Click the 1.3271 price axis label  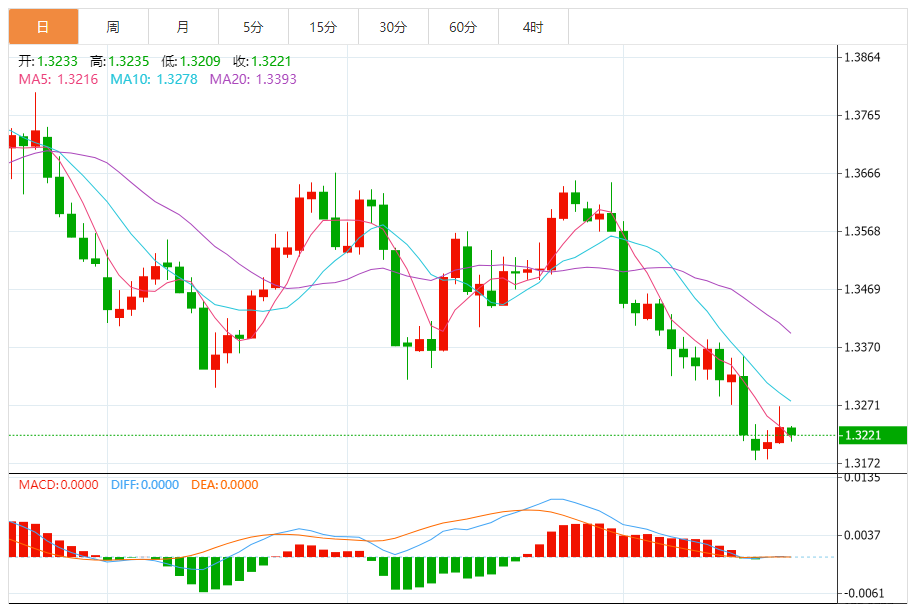click(x=862, y=406)
